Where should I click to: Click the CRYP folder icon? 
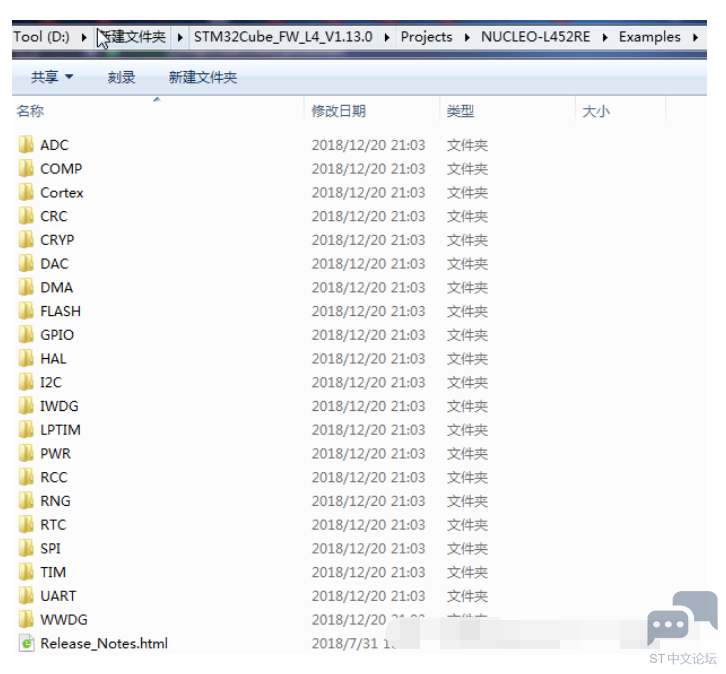click(26, 239)
